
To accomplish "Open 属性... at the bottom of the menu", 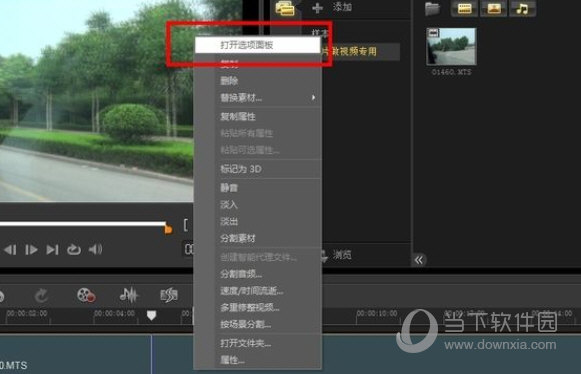I will [x=258, y=360].
